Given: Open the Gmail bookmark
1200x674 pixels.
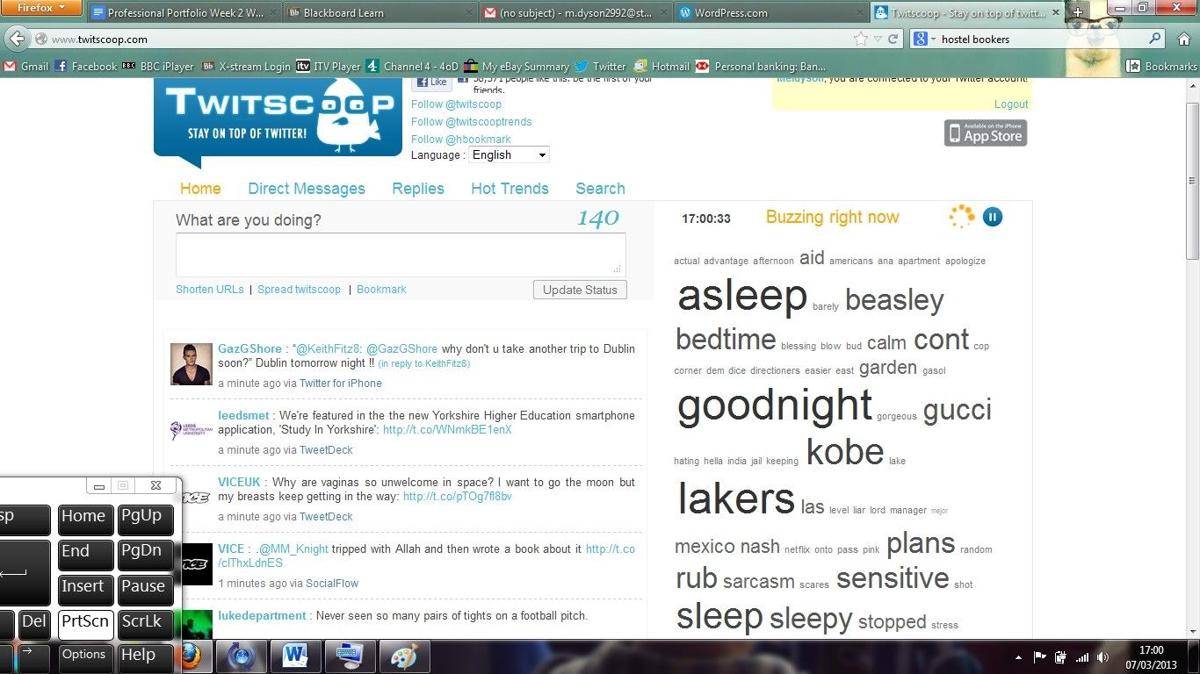Looking at the screenshot, I should pos(26,66).
